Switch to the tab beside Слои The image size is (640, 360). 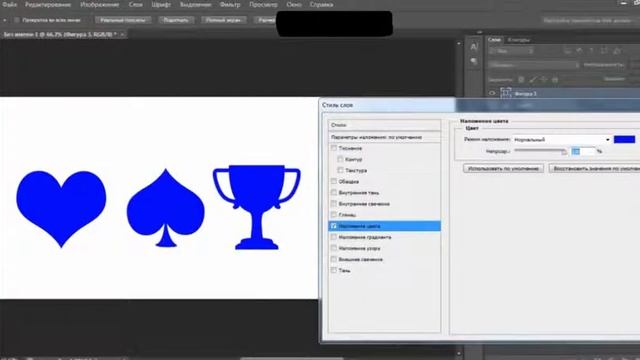519,40
